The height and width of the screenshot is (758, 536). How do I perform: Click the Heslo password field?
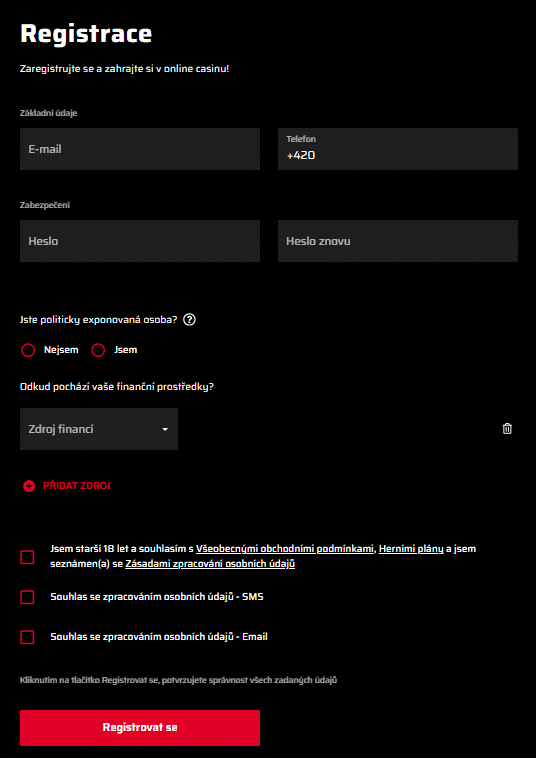[x=140, y=241]
